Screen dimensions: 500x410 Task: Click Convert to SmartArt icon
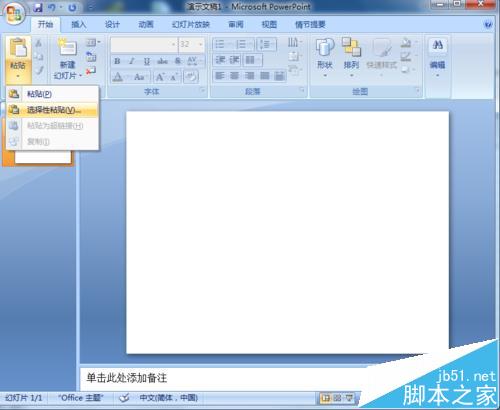[295, 70]
